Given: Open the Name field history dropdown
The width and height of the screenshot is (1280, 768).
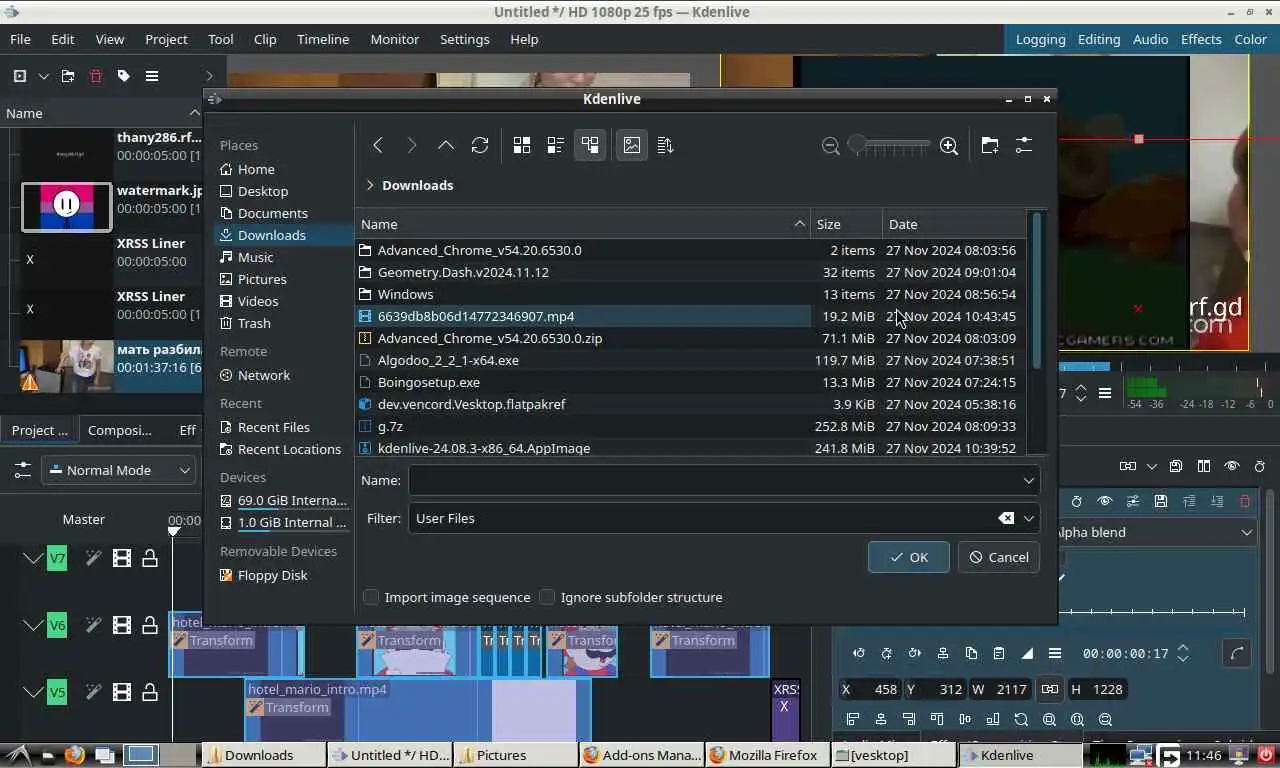Looking at the screenshot, I should coord(1029,480).
